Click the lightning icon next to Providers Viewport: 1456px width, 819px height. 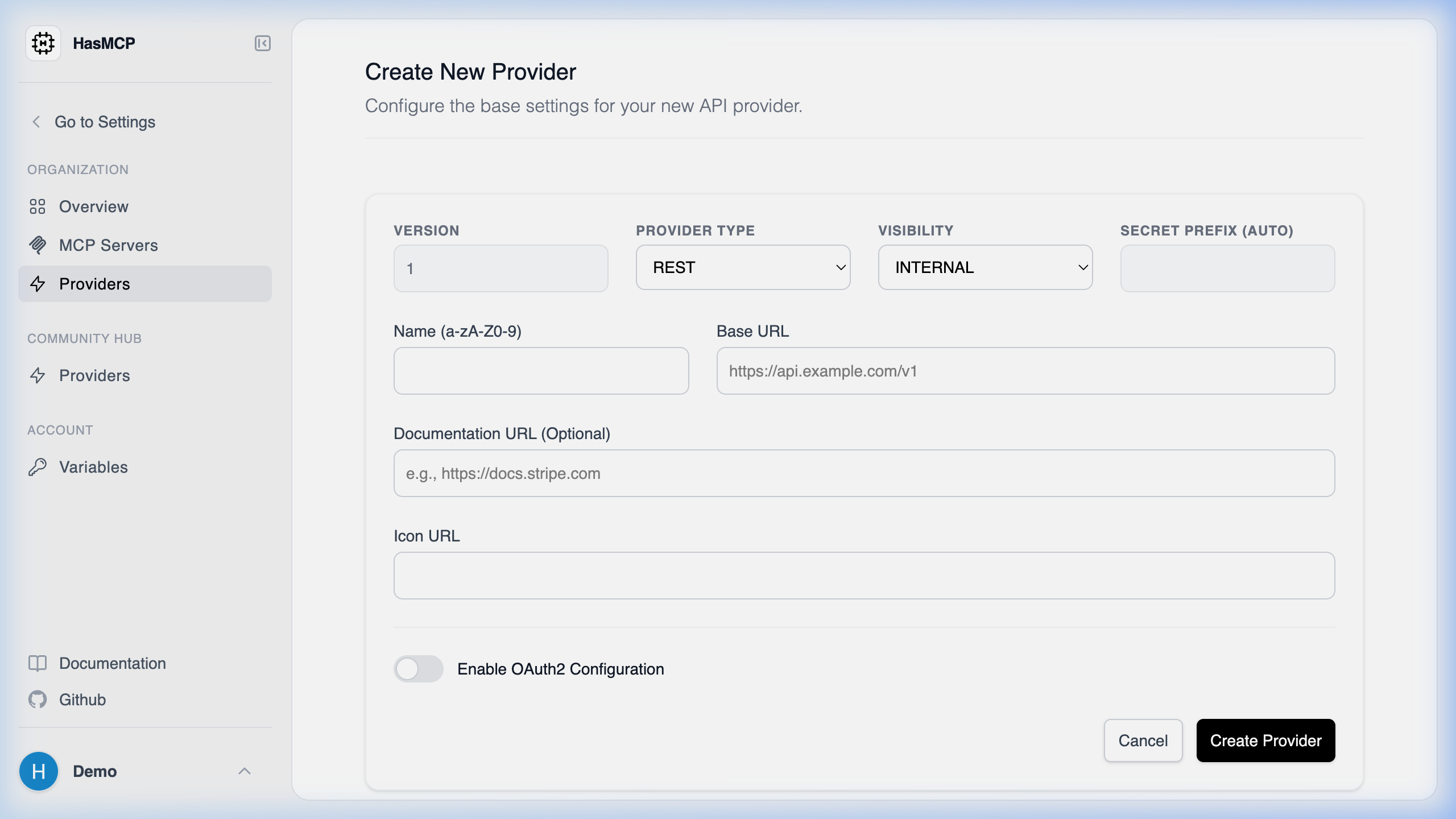[38, 284]
